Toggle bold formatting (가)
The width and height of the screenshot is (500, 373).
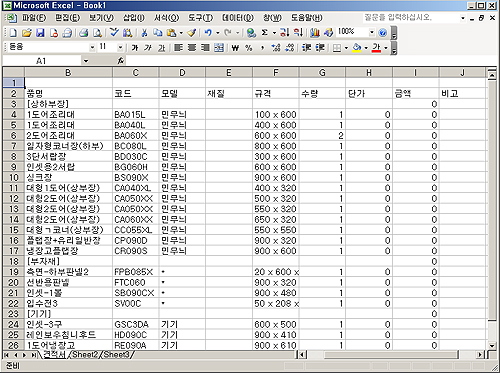tap(135, 48)
